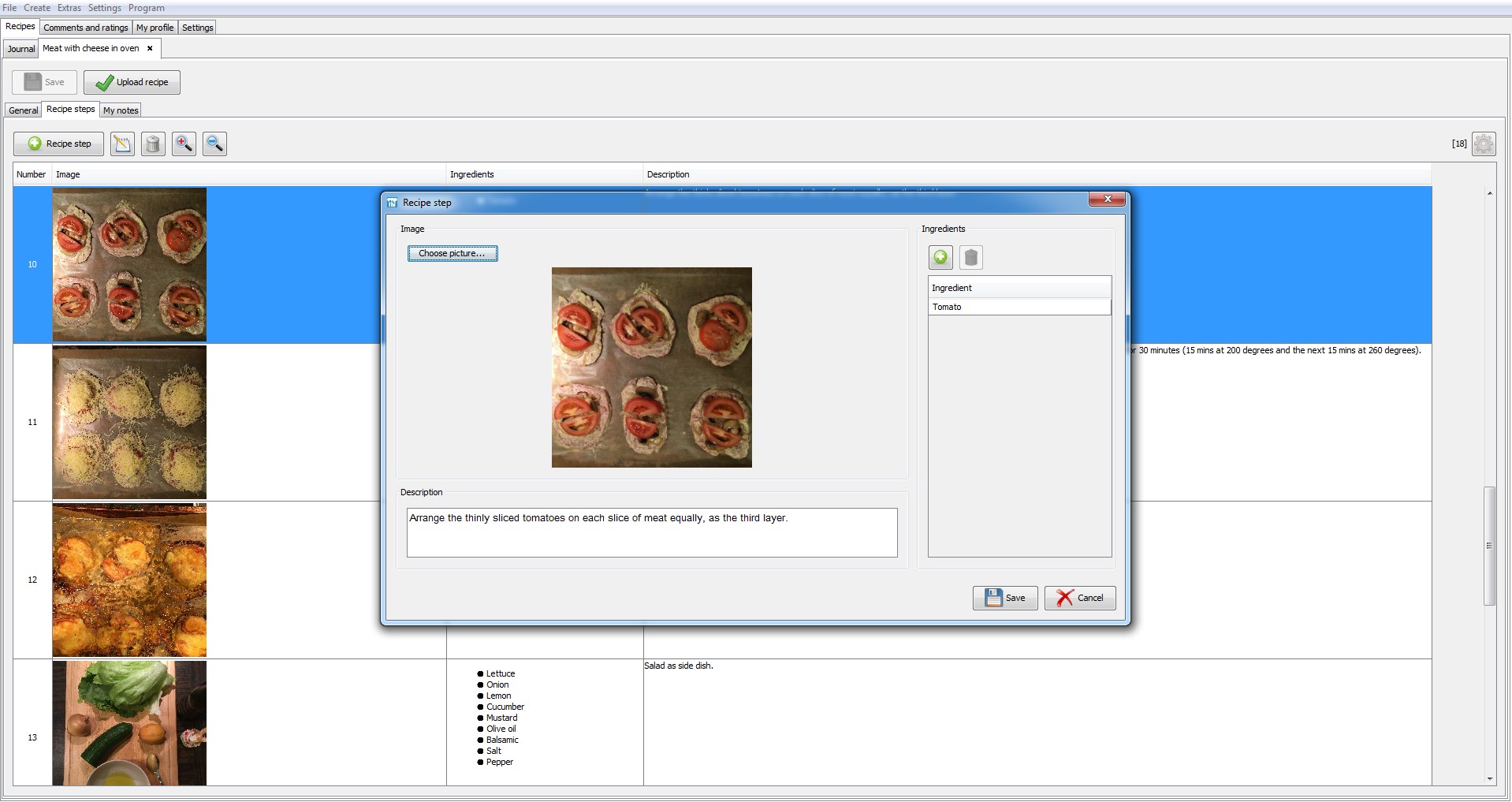This screenshot has height=802, width=1512.
Task: Click the delete recipe step trash icon
Action: (153, 144)
